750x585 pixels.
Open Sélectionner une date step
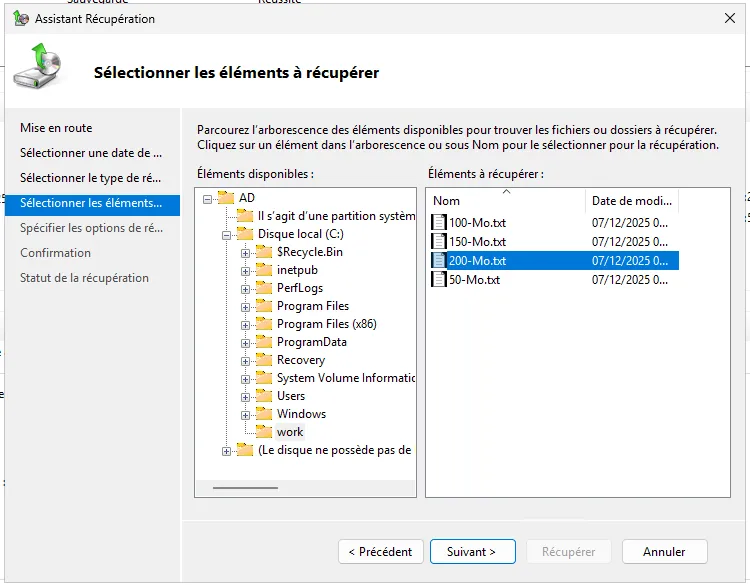click(90, 153)
